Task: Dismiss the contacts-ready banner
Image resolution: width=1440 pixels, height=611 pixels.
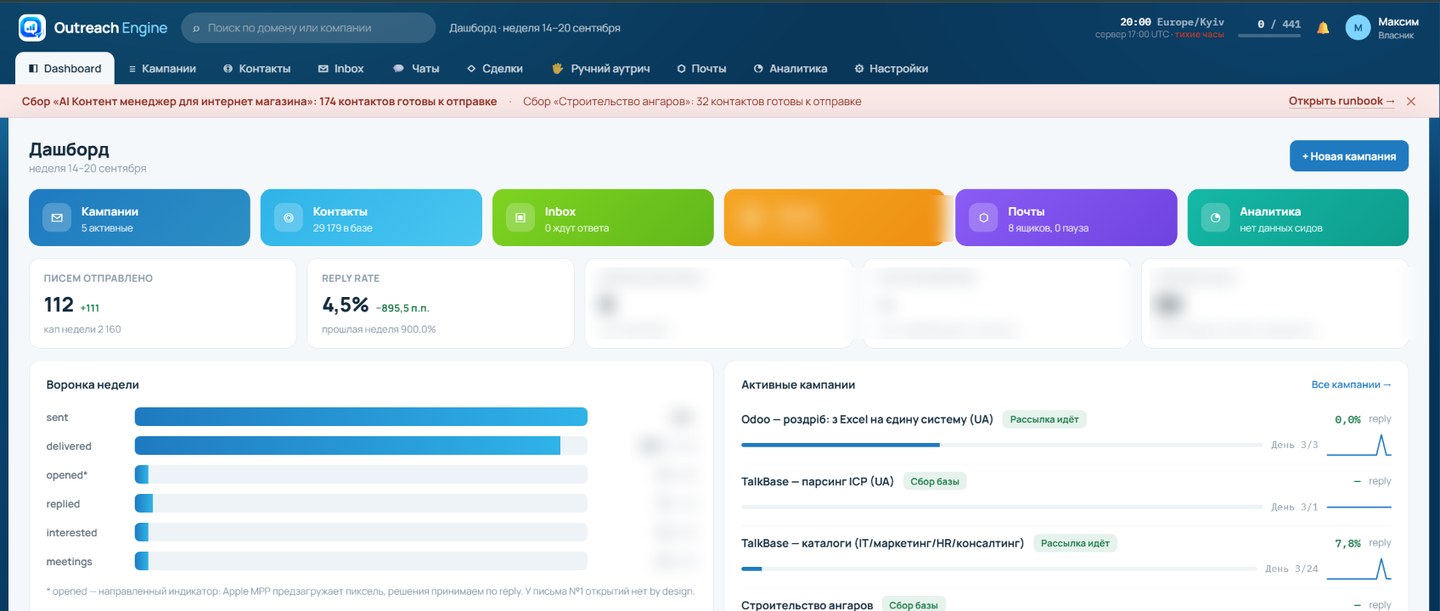Action: coord(1411,101)
